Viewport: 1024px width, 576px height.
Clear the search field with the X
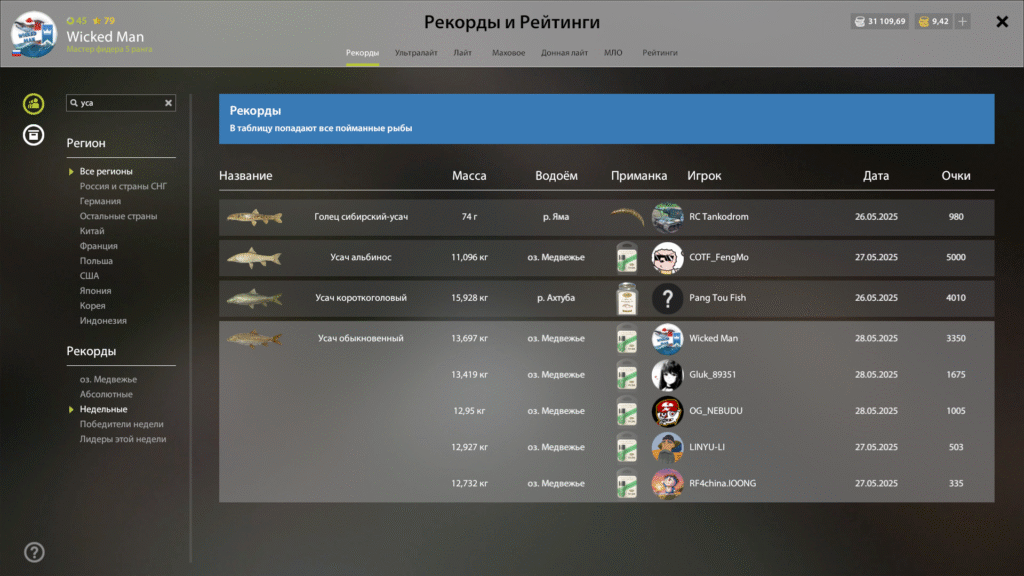pos(168,103)
